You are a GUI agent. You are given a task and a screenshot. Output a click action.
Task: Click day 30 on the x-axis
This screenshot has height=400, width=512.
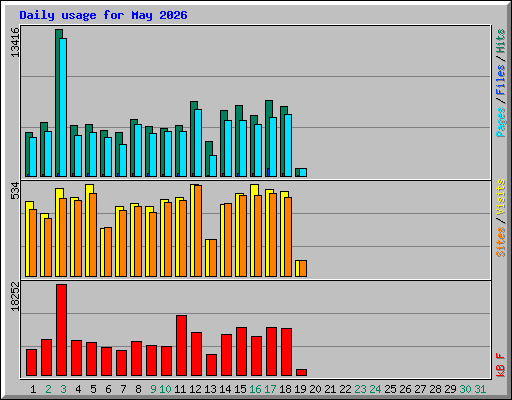[465, 389]
